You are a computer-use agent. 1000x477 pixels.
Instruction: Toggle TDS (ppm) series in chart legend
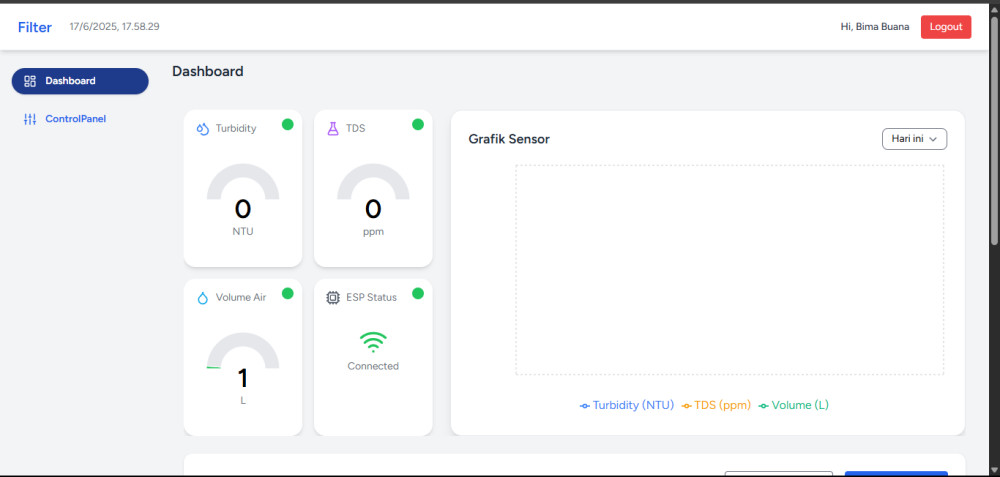click(x=716, y=406)
